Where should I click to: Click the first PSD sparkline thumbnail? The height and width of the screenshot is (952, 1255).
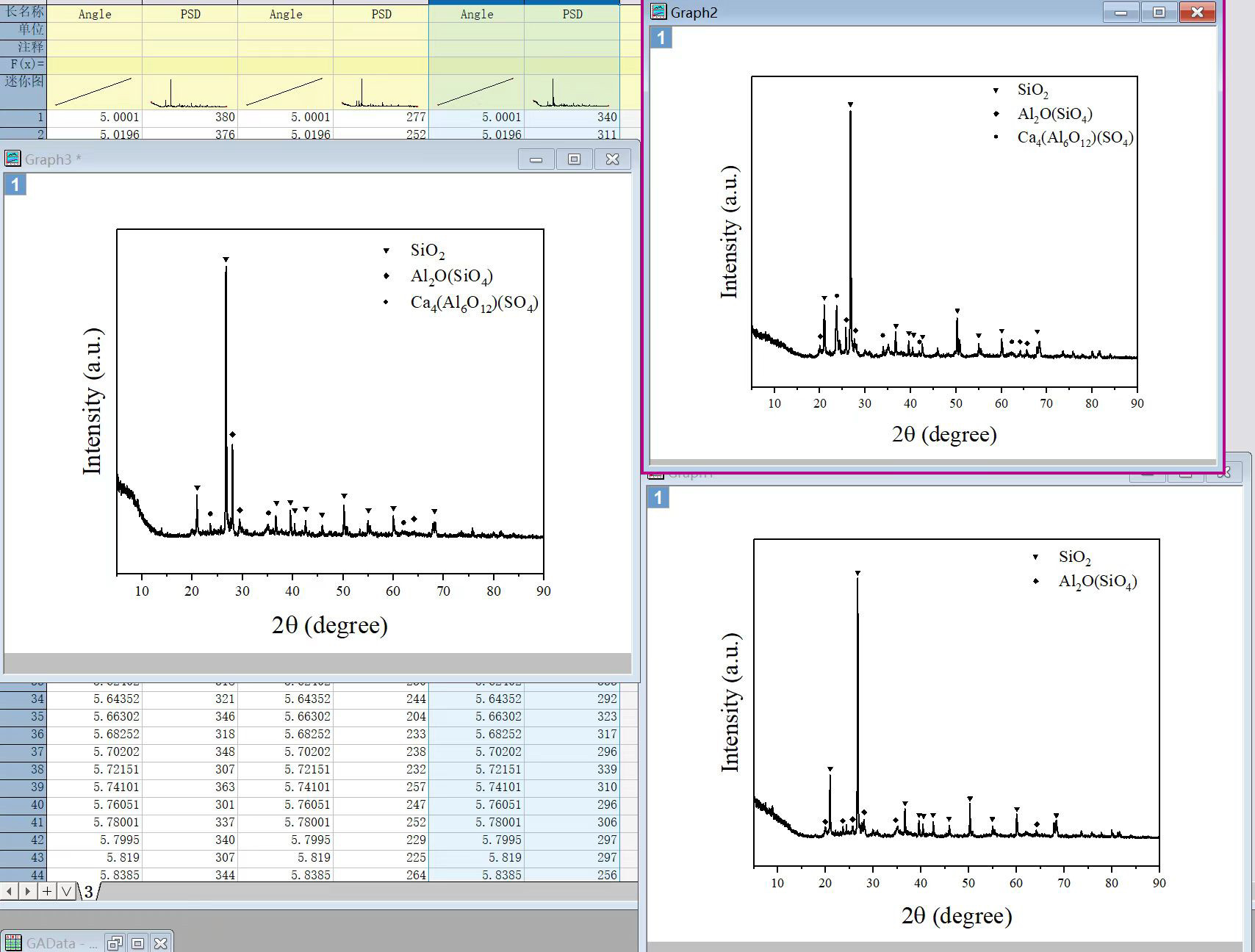pos(190,93)
